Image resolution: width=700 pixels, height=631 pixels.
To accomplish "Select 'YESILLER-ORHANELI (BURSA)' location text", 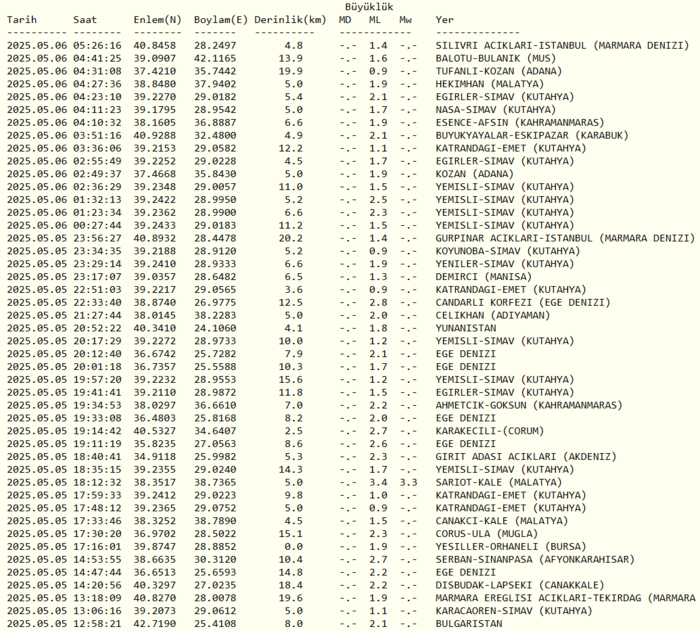I will [x=511, y=547].
